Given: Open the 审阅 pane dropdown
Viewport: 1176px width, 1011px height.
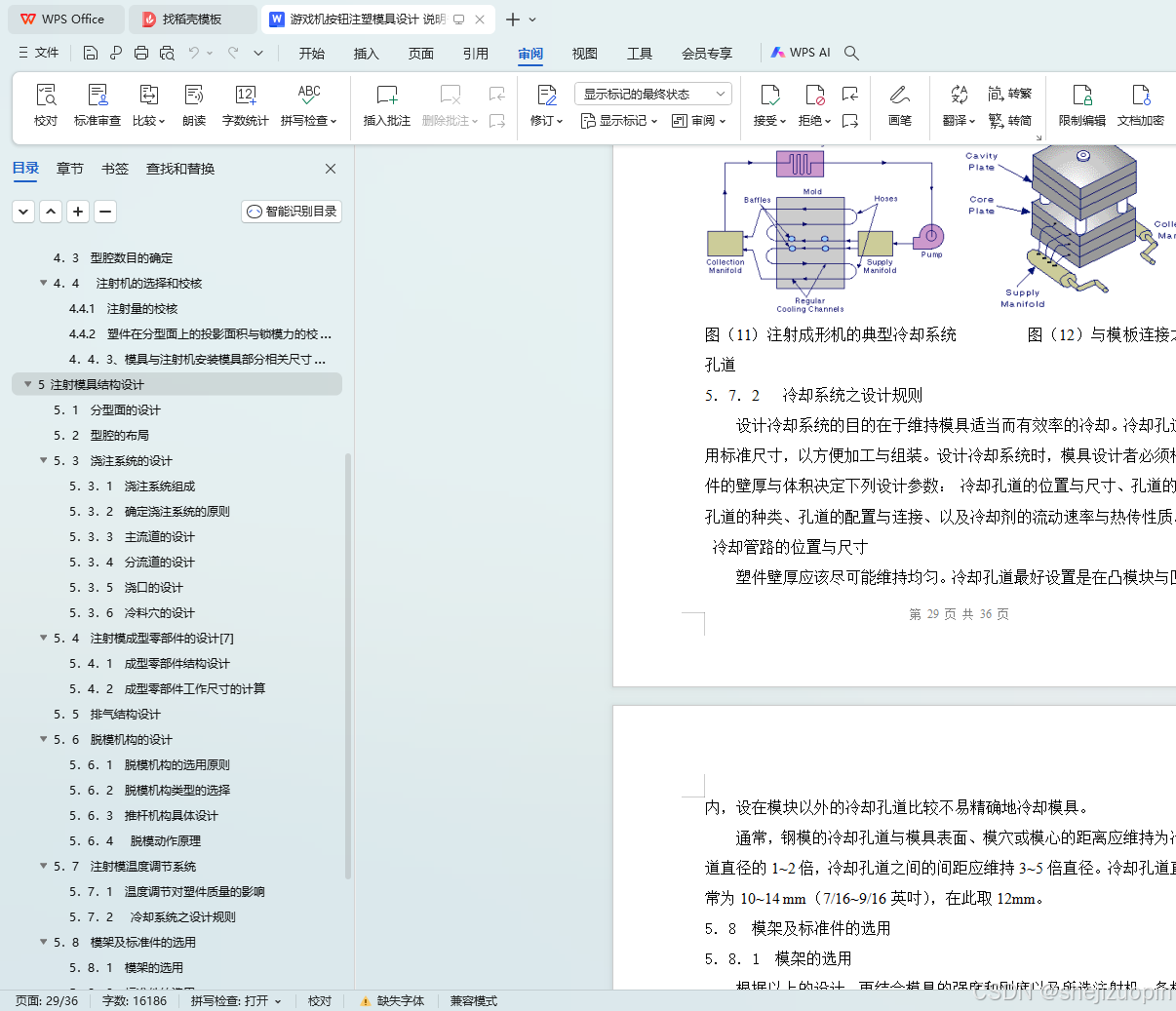Looking at the screenshot, I should [699, 121].
